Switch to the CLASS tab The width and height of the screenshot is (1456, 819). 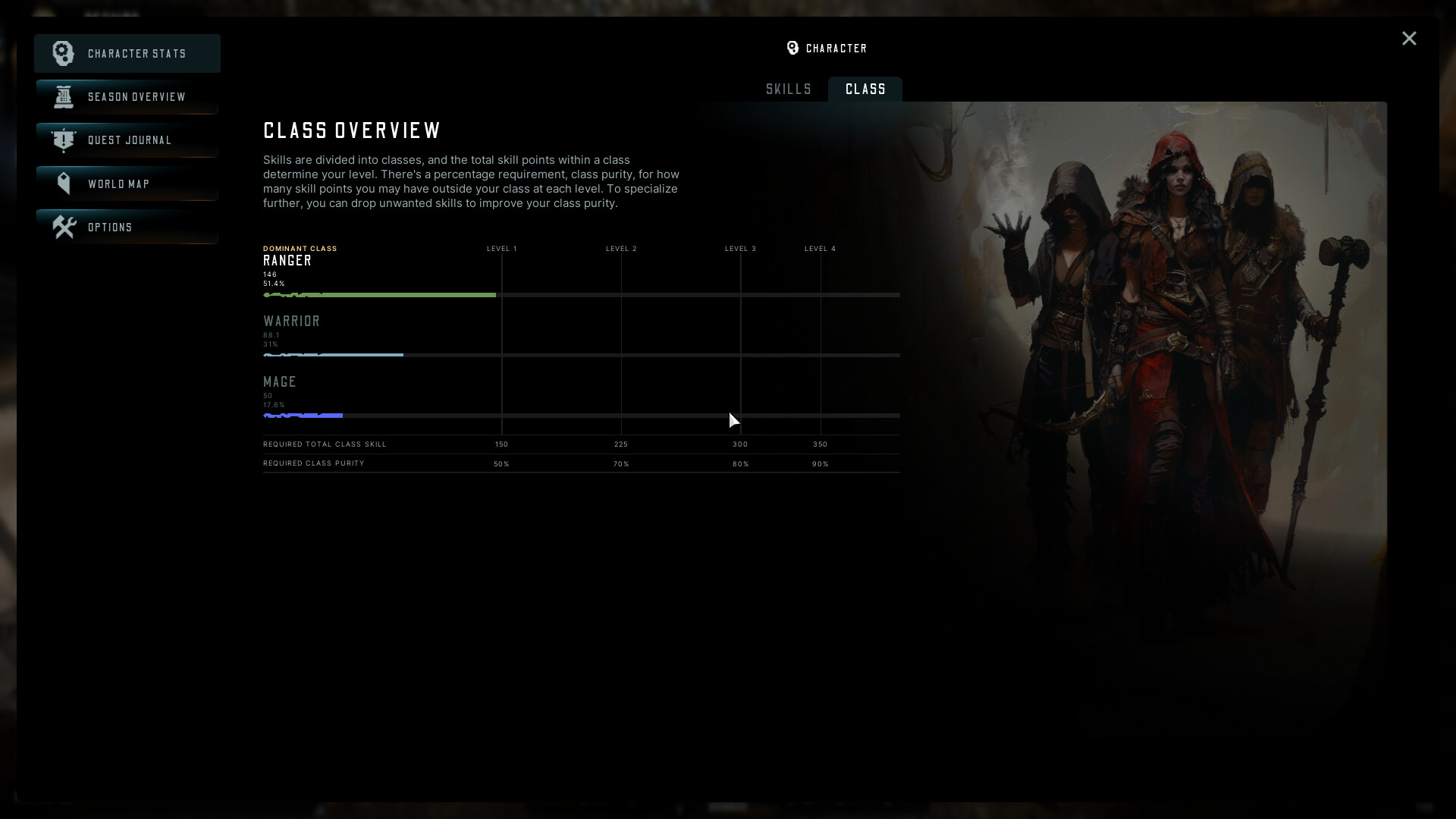point(865,89)
